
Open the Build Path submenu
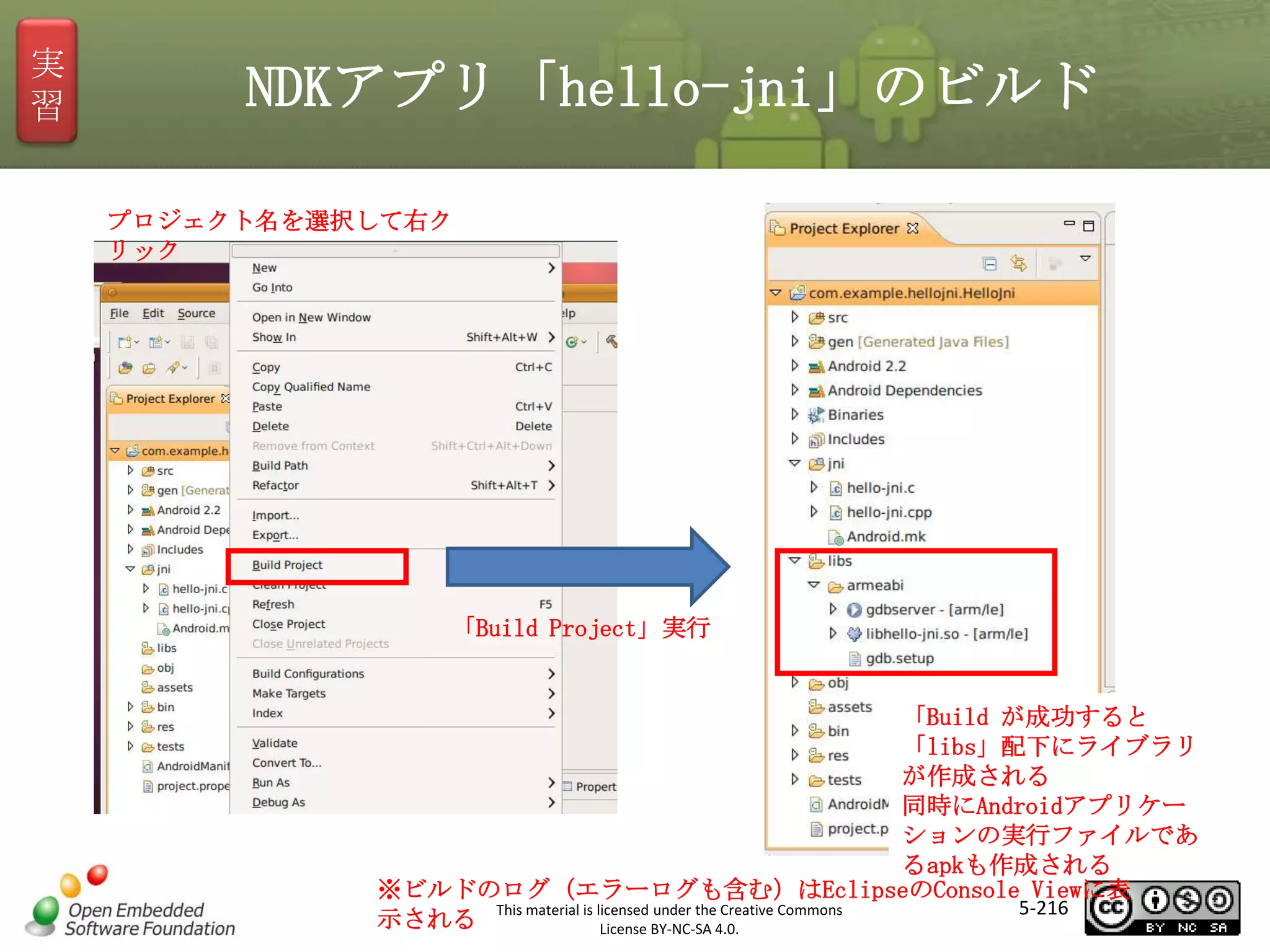(x=396, y=465)
